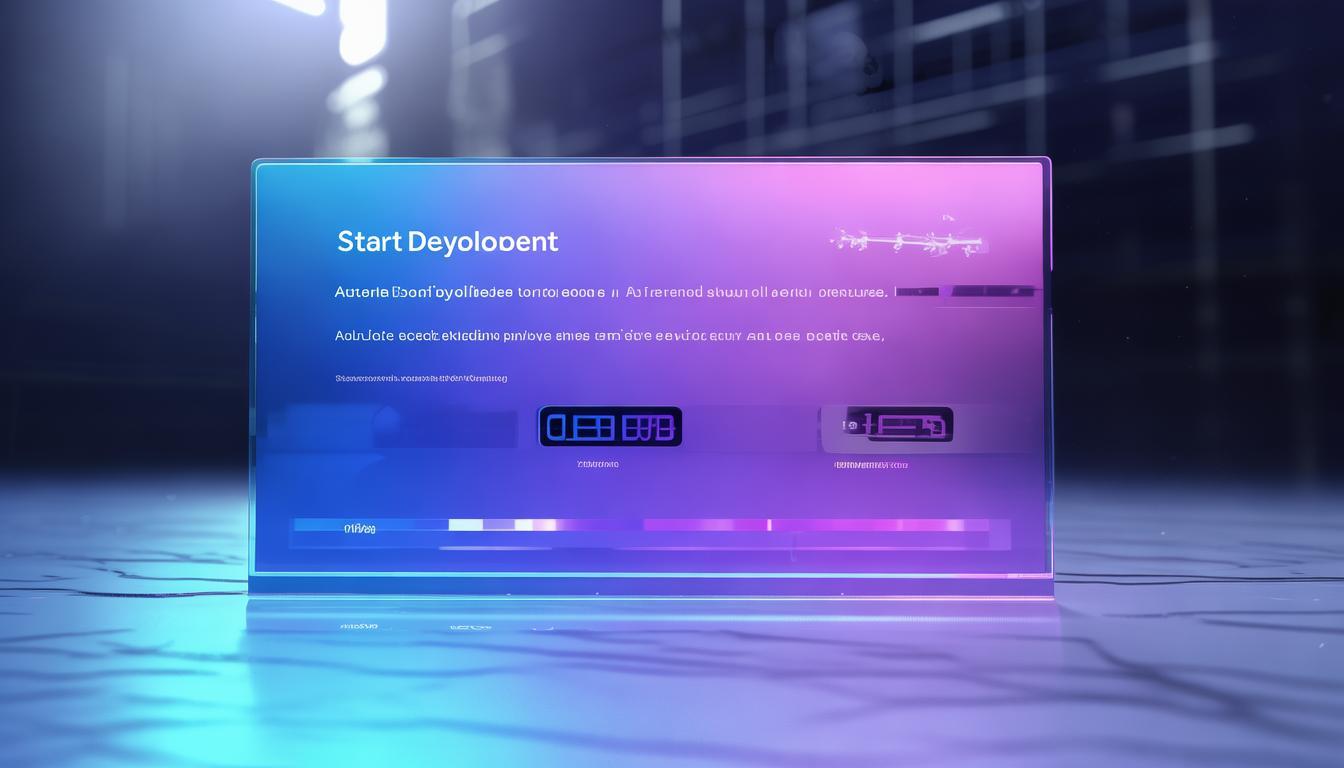Click the percentage label on the progress bar
This screenshot has height=768, width=1344.
point(359,527)
